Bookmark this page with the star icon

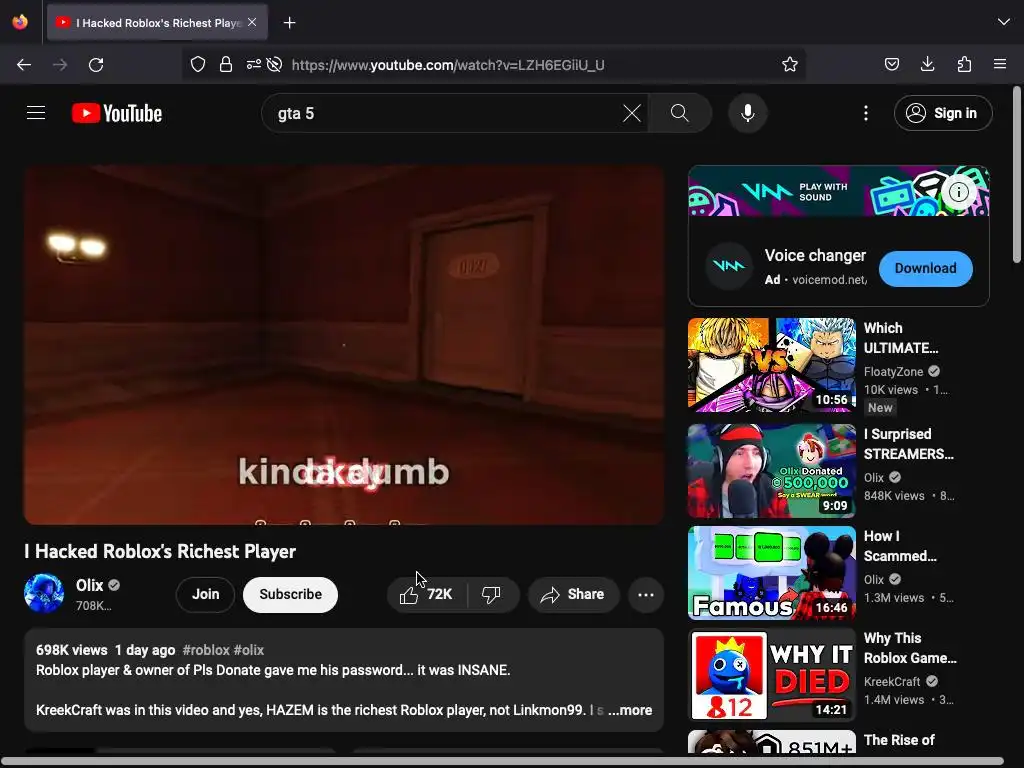tap(790, 64)
